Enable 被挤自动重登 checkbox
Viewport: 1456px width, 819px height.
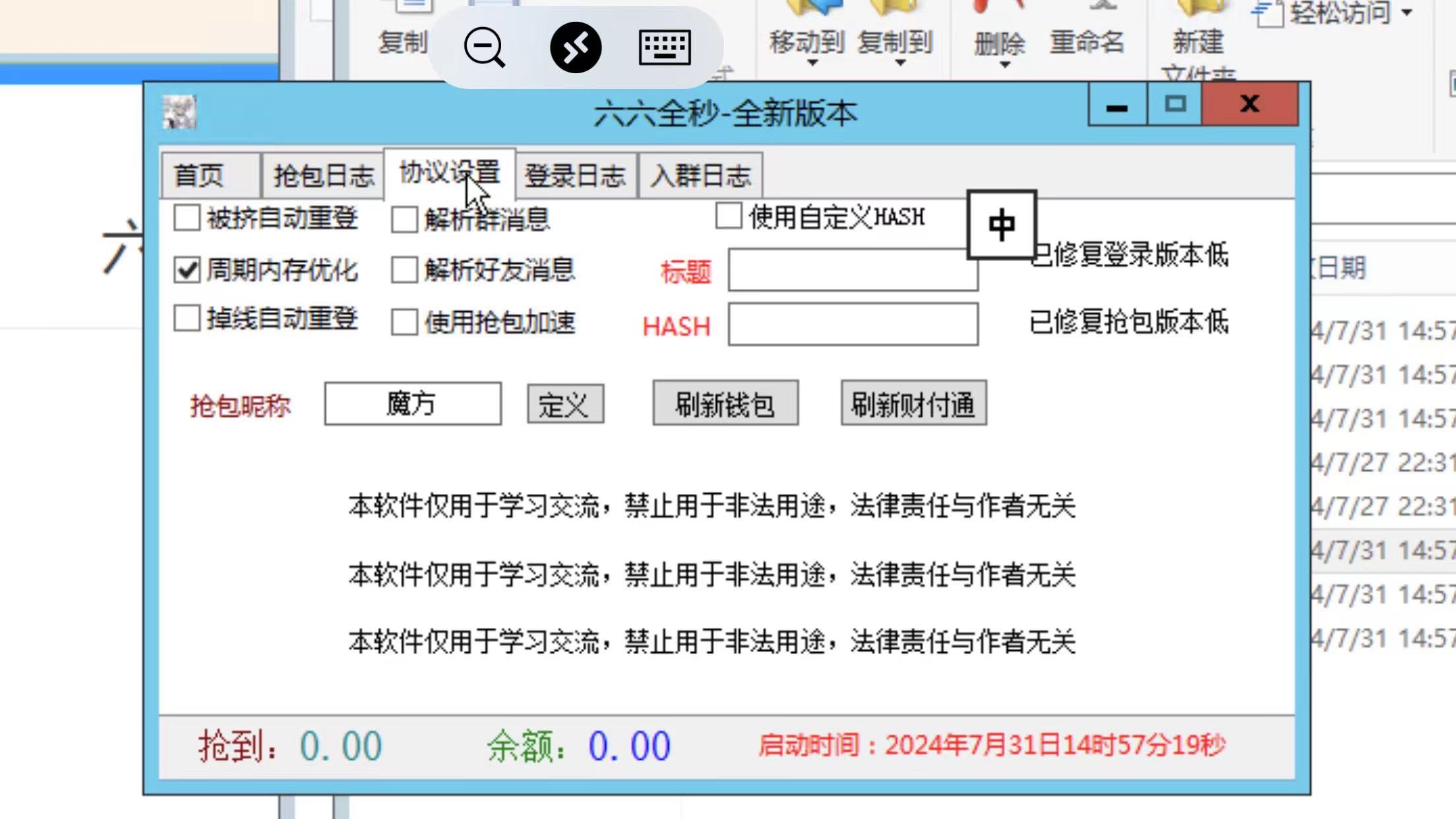tap(187, 218)
